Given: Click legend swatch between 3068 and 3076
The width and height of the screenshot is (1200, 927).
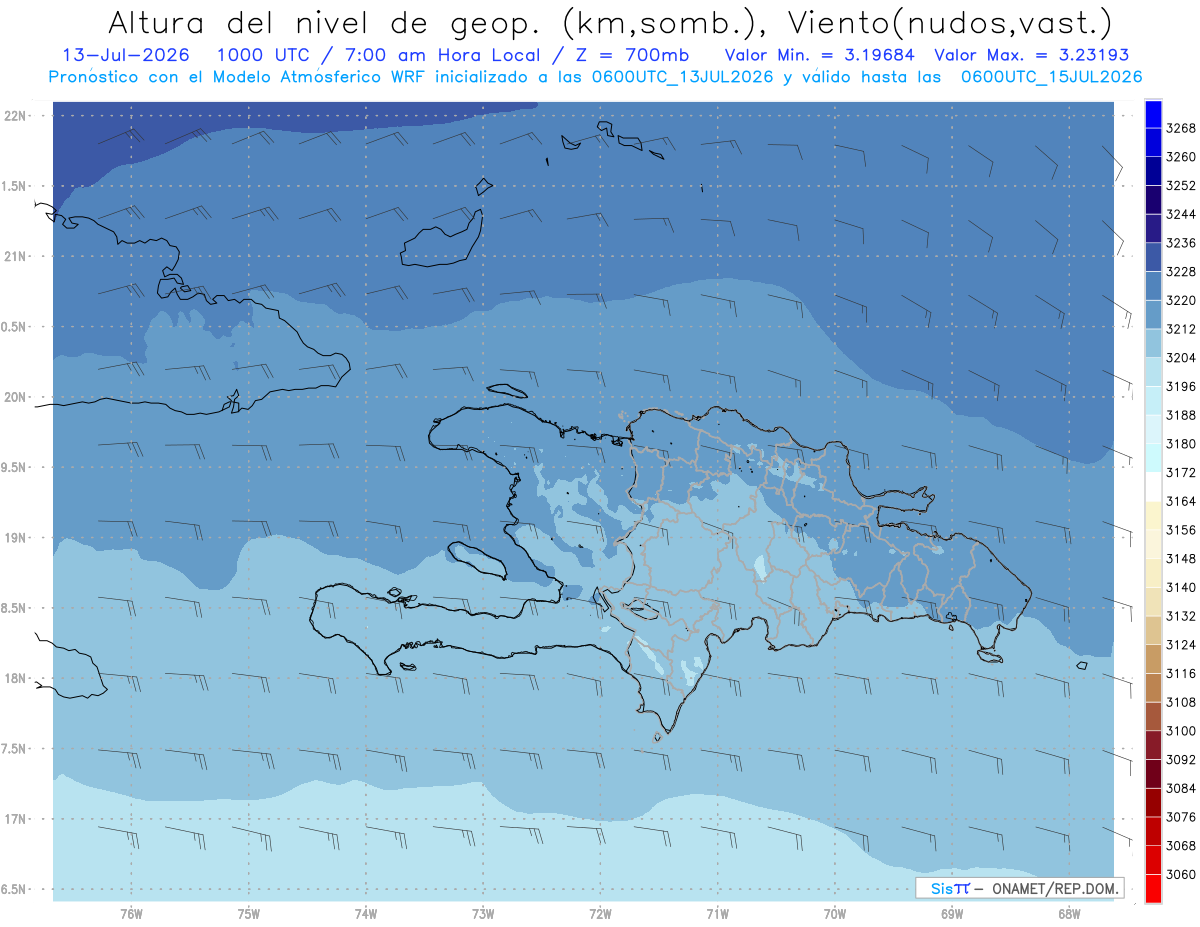Looking at the screenshot, I should [x=1153, y=831].
